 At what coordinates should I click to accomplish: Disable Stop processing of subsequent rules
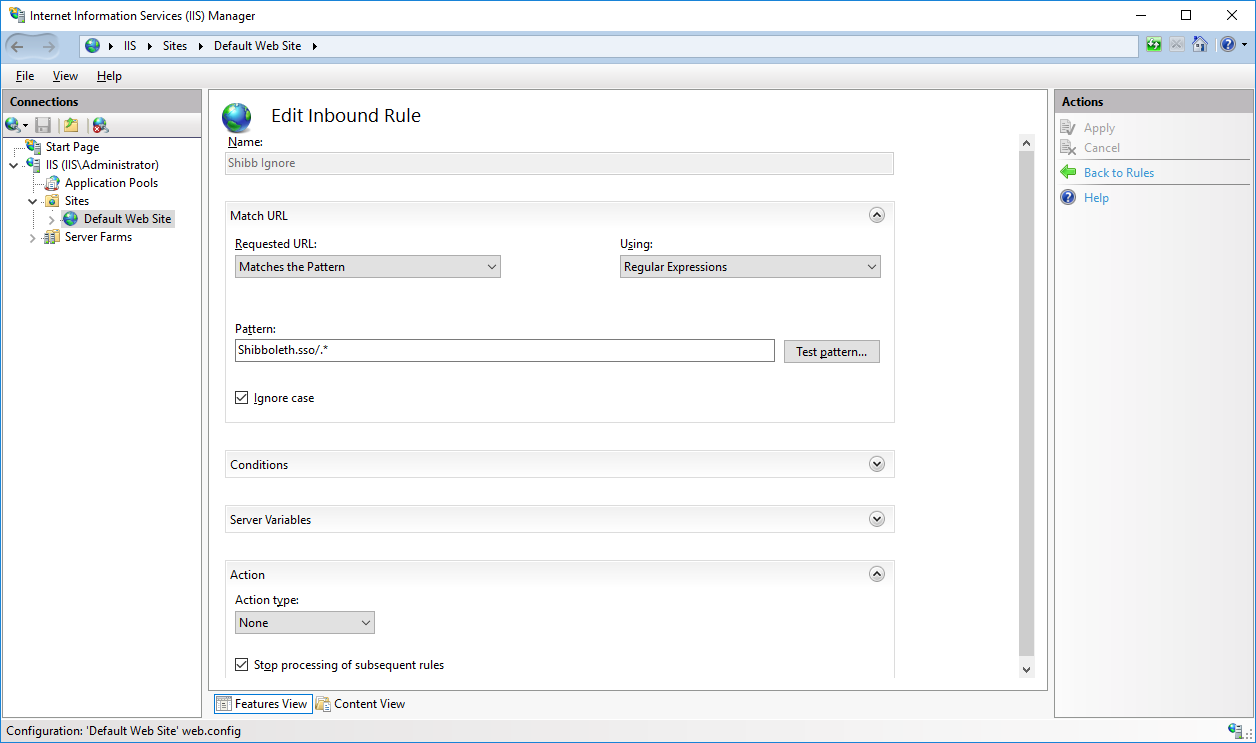click(x=241, y=664)
